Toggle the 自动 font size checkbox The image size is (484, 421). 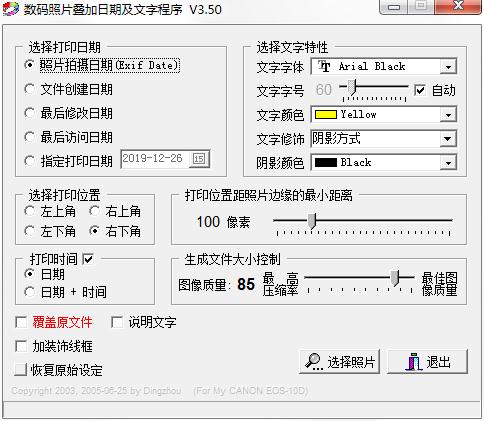(420, 90)
